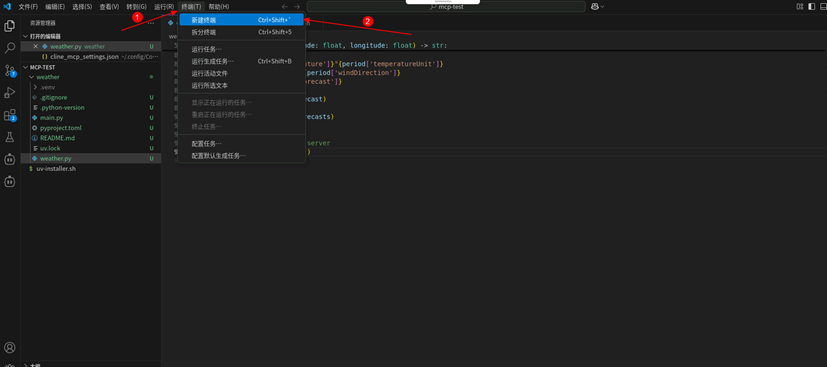Screen dimensions: 827x367
Task: Open pyproject.toml in the file tree
Action: [61, 128]
